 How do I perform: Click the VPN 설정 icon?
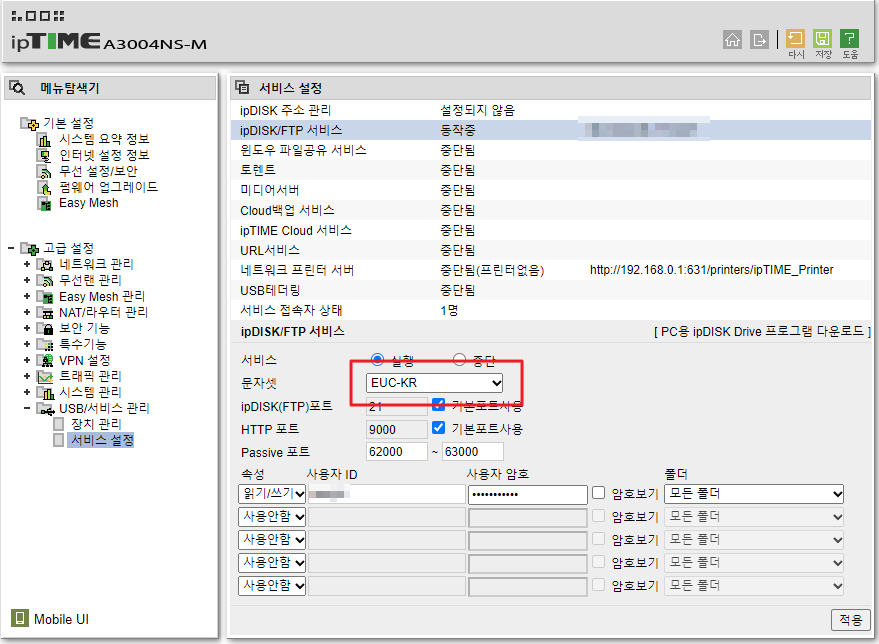pos(45,360)
